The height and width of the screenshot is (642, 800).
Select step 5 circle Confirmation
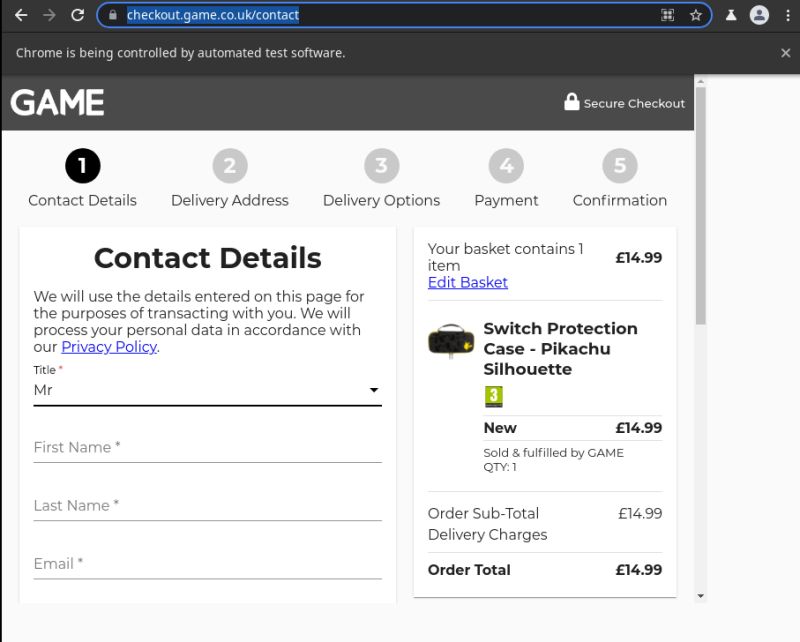pyautogui.click(x=620, y=166)
